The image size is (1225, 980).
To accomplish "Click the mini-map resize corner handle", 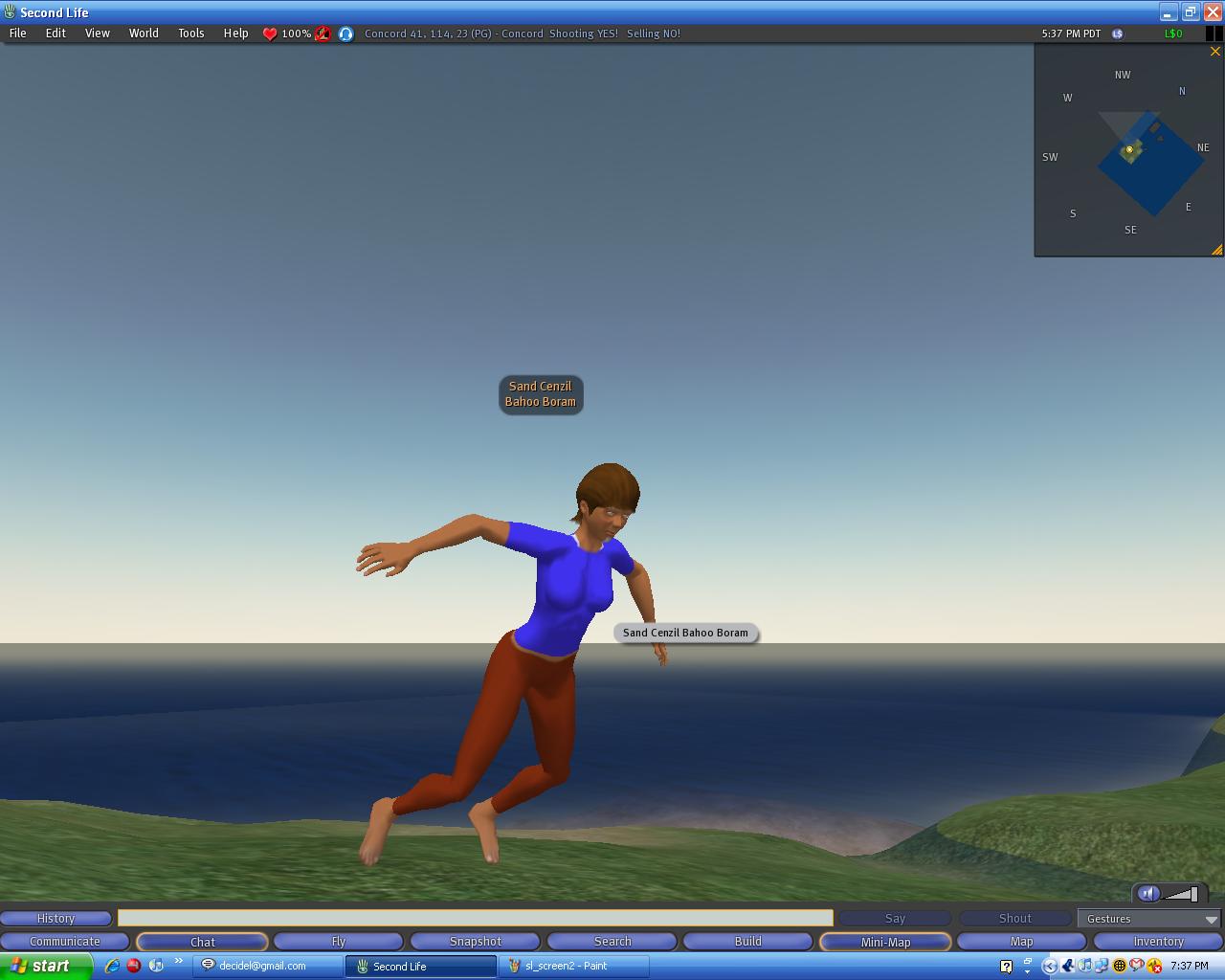I will [x=1216, y=250].
